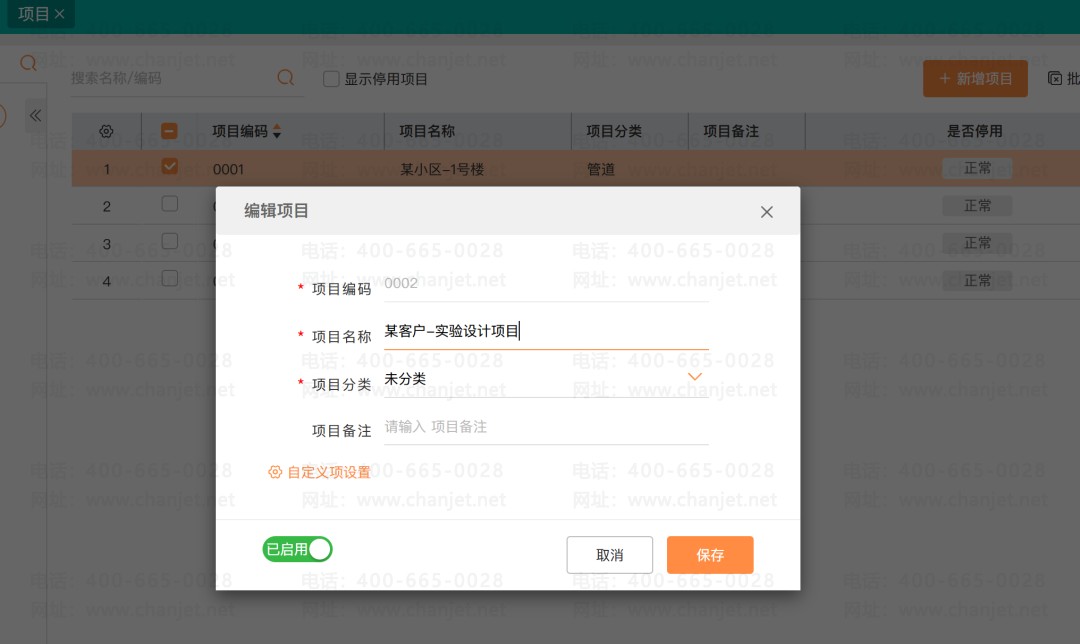Click the gear icon next to 自定义项设置
The height and width of the screenshot is (644, 1080).
click(x=275, y=472)
